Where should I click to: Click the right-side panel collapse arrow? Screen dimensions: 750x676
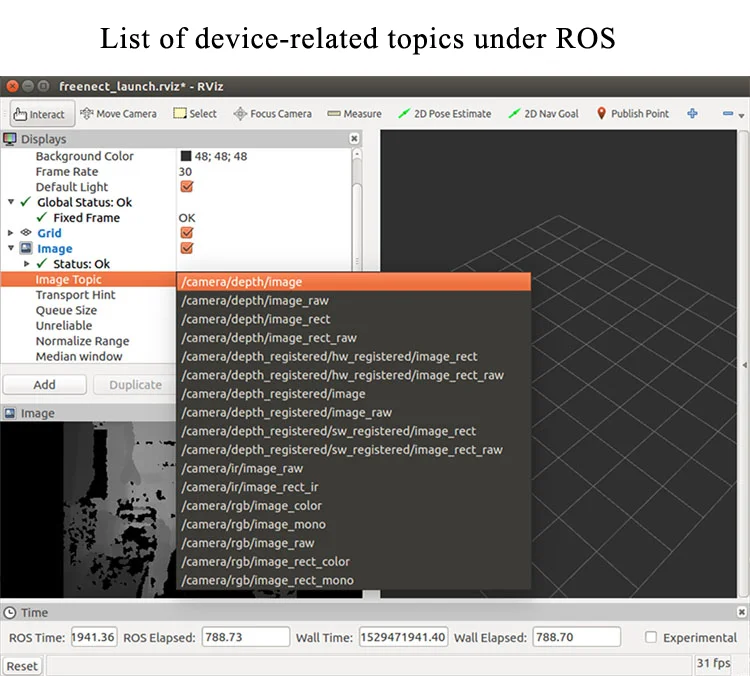744,365
